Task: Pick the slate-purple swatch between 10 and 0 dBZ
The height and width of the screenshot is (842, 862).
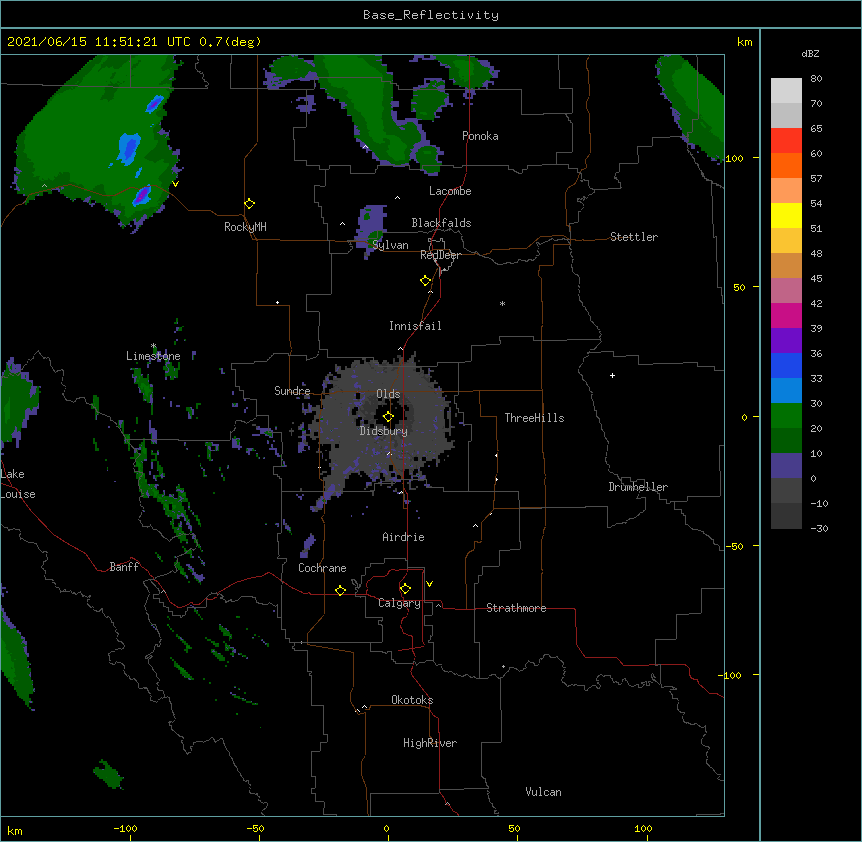Action: coord(786,466)
